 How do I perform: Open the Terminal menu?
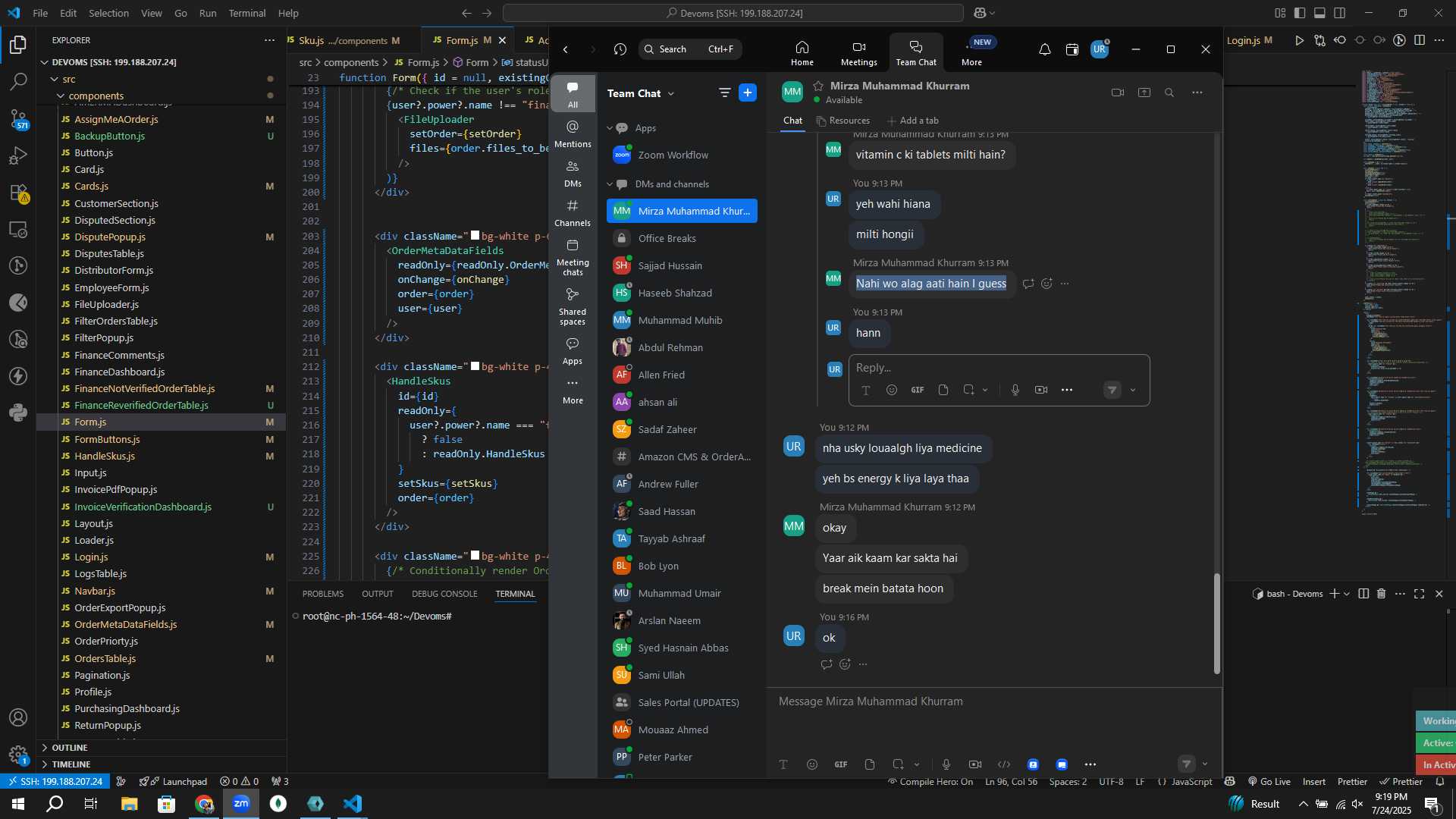click(x=247, y=13)
